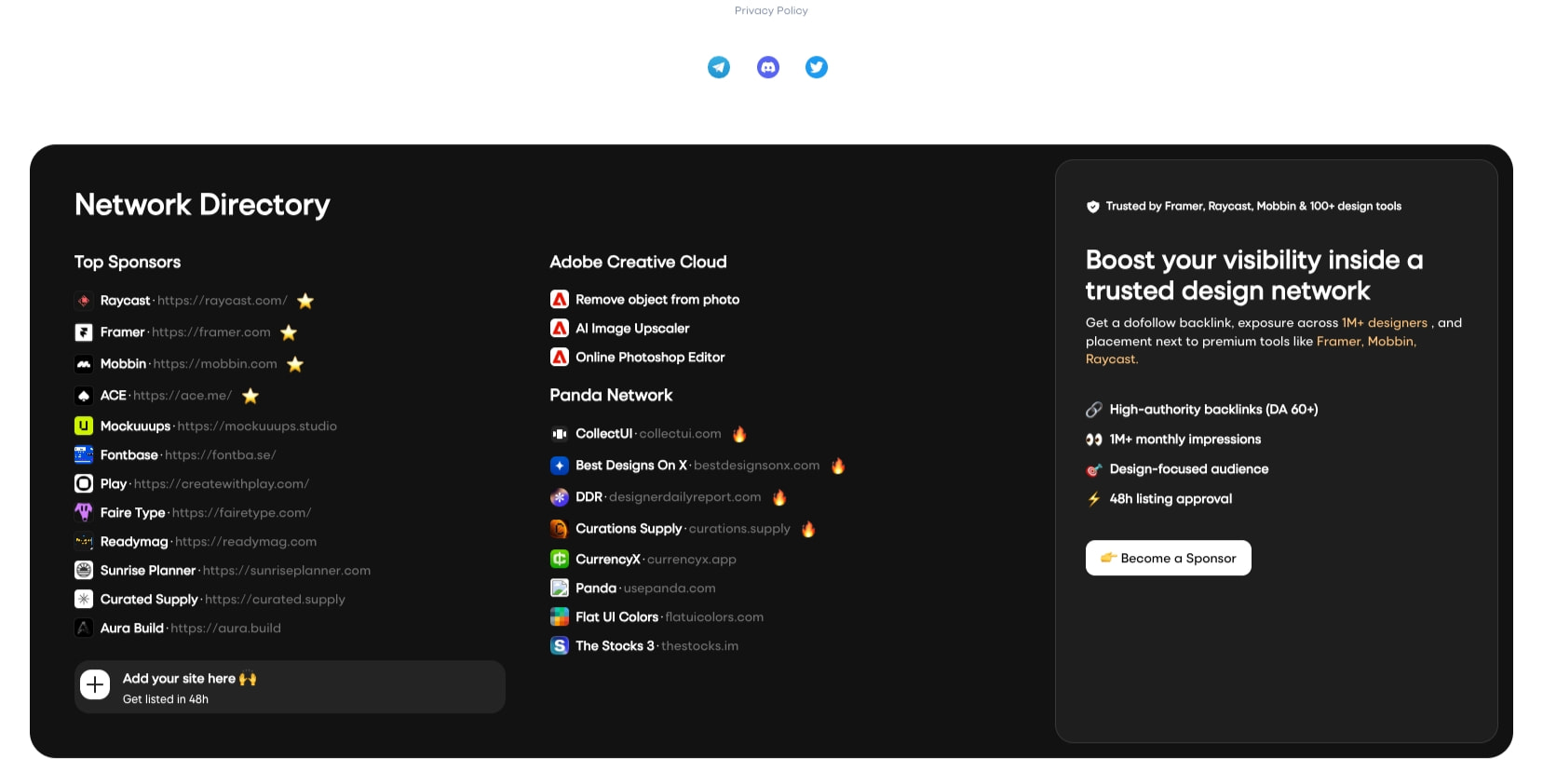Open DDR designerdailyreport.com link
The image size is (1543, 784).
[x=669, y=497]
